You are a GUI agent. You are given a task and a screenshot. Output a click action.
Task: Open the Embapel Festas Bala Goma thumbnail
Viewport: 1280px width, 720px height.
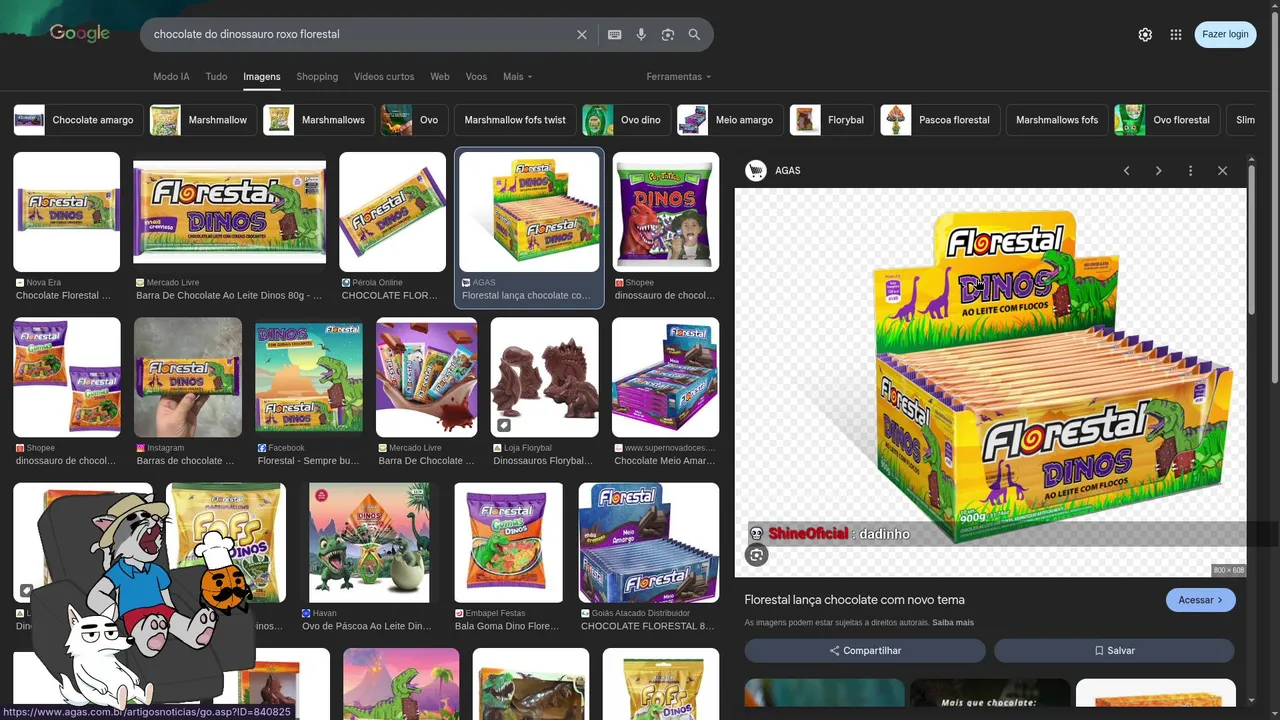pos(509,543)
